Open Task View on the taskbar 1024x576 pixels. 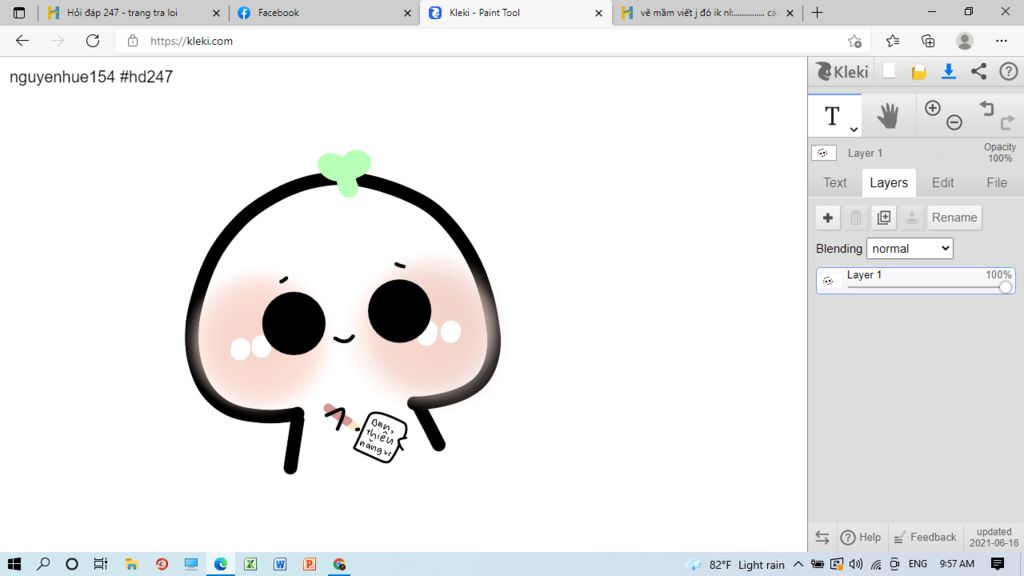click(100, 564)
